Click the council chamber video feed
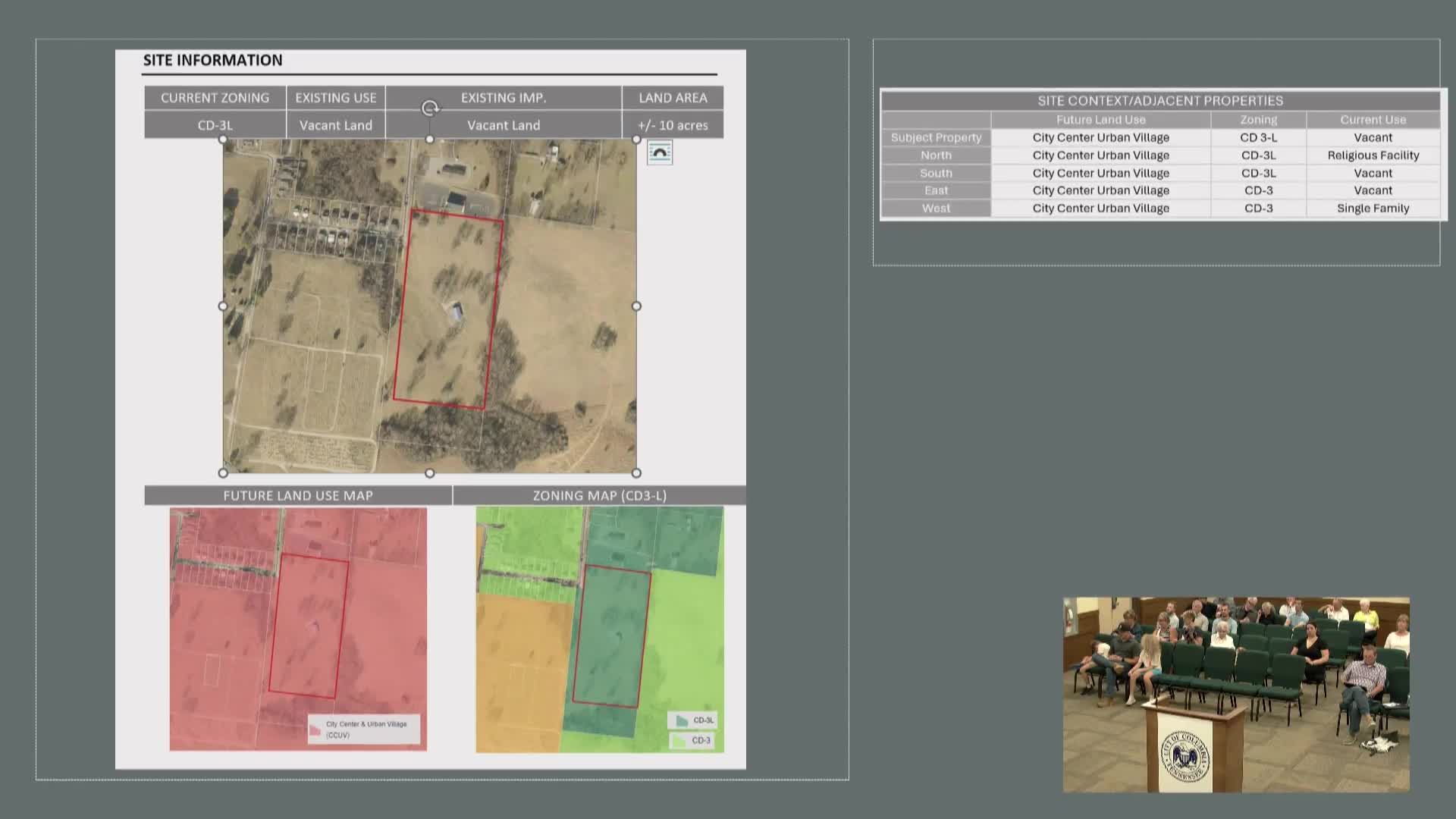Viewport: 1456px width, 819px height. [1236, 695]
